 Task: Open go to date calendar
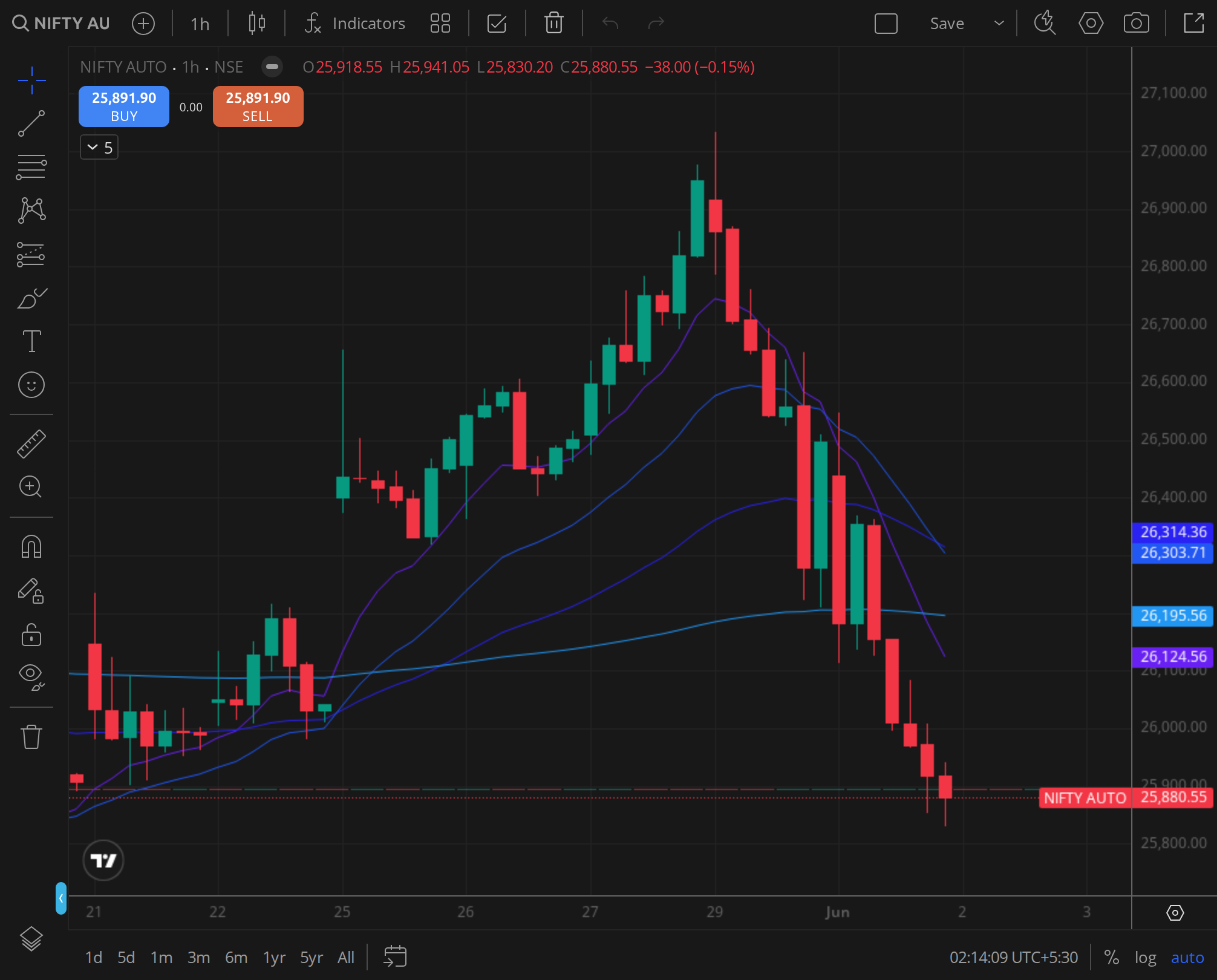[x=395, y=957]
